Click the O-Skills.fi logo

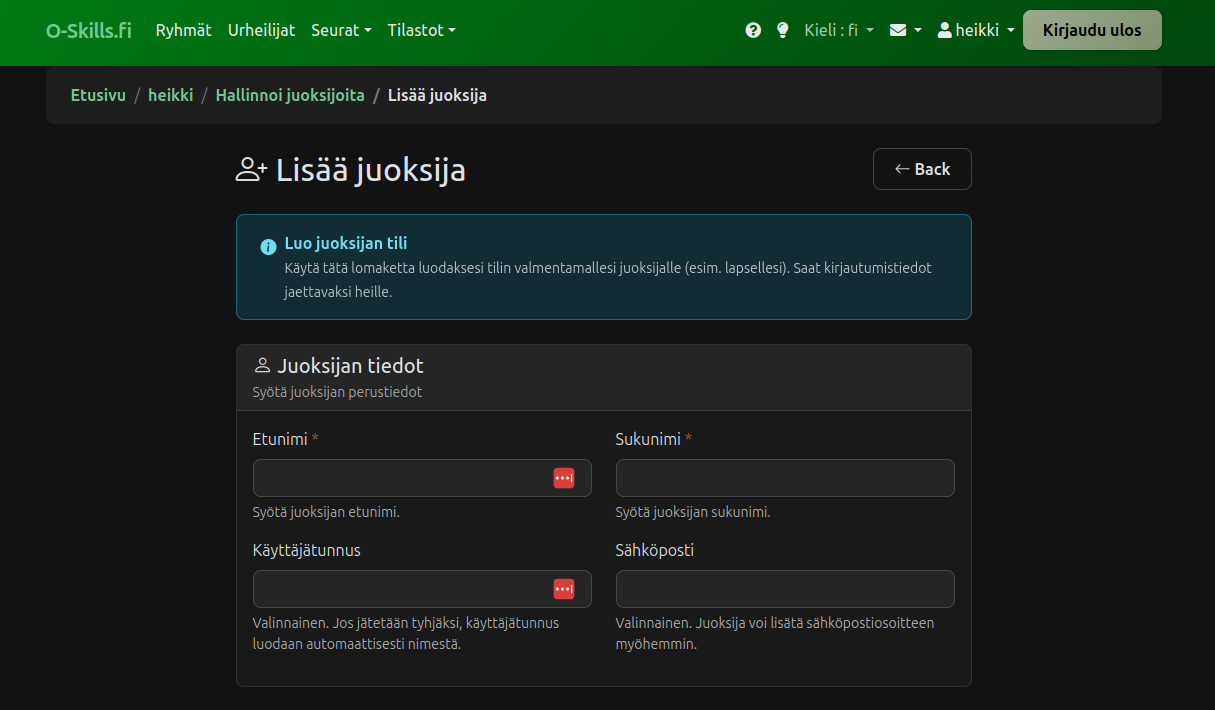(x=88, y=29)
